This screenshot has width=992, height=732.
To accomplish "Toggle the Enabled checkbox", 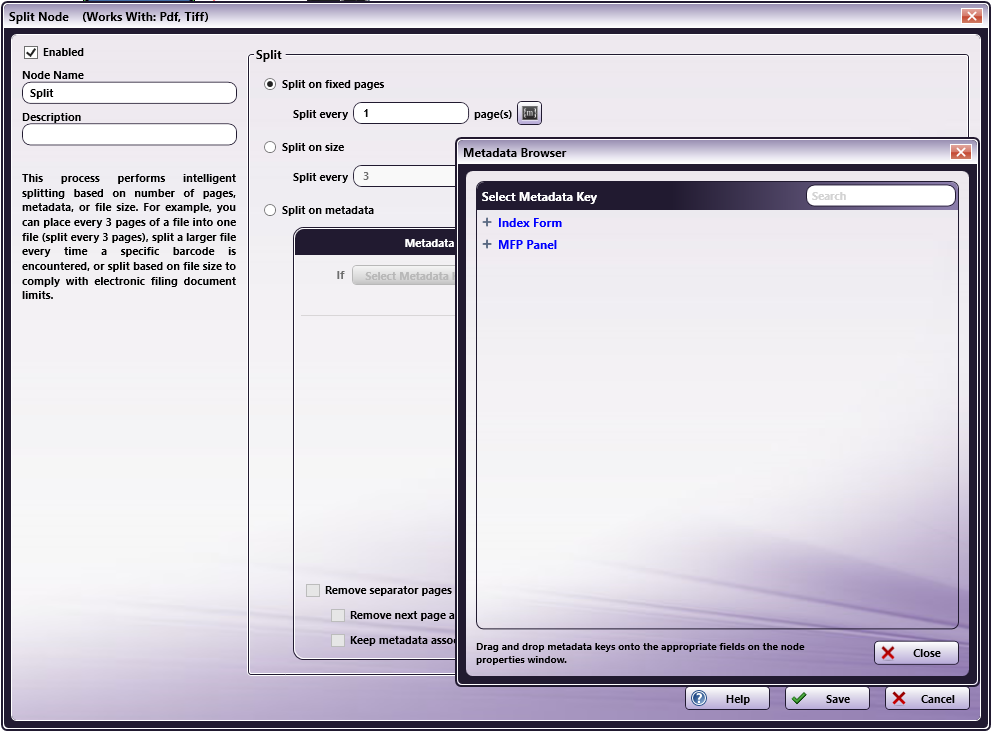I will pos(30,53).
